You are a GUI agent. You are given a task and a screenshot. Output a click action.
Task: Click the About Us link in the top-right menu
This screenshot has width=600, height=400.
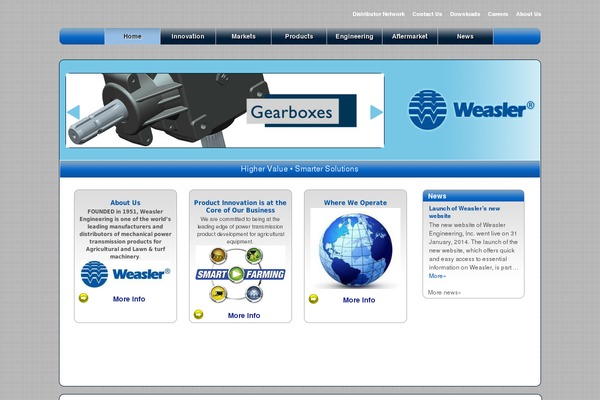coord(528,14)
